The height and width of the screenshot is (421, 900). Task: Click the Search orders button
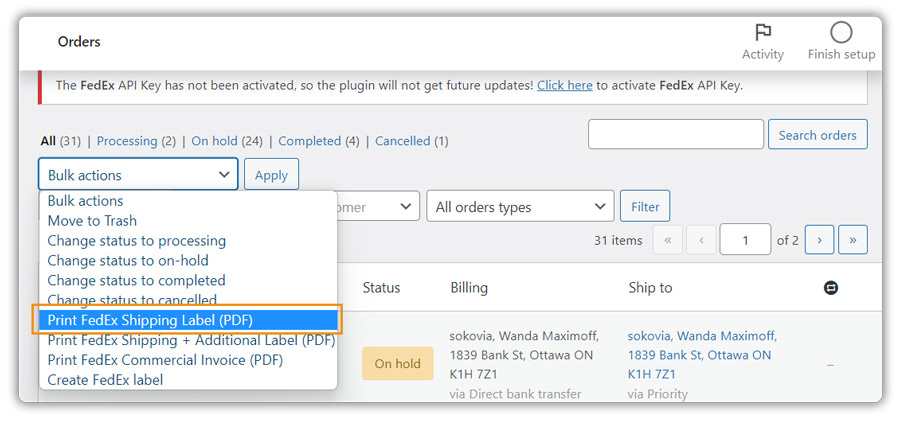[817, 135]
